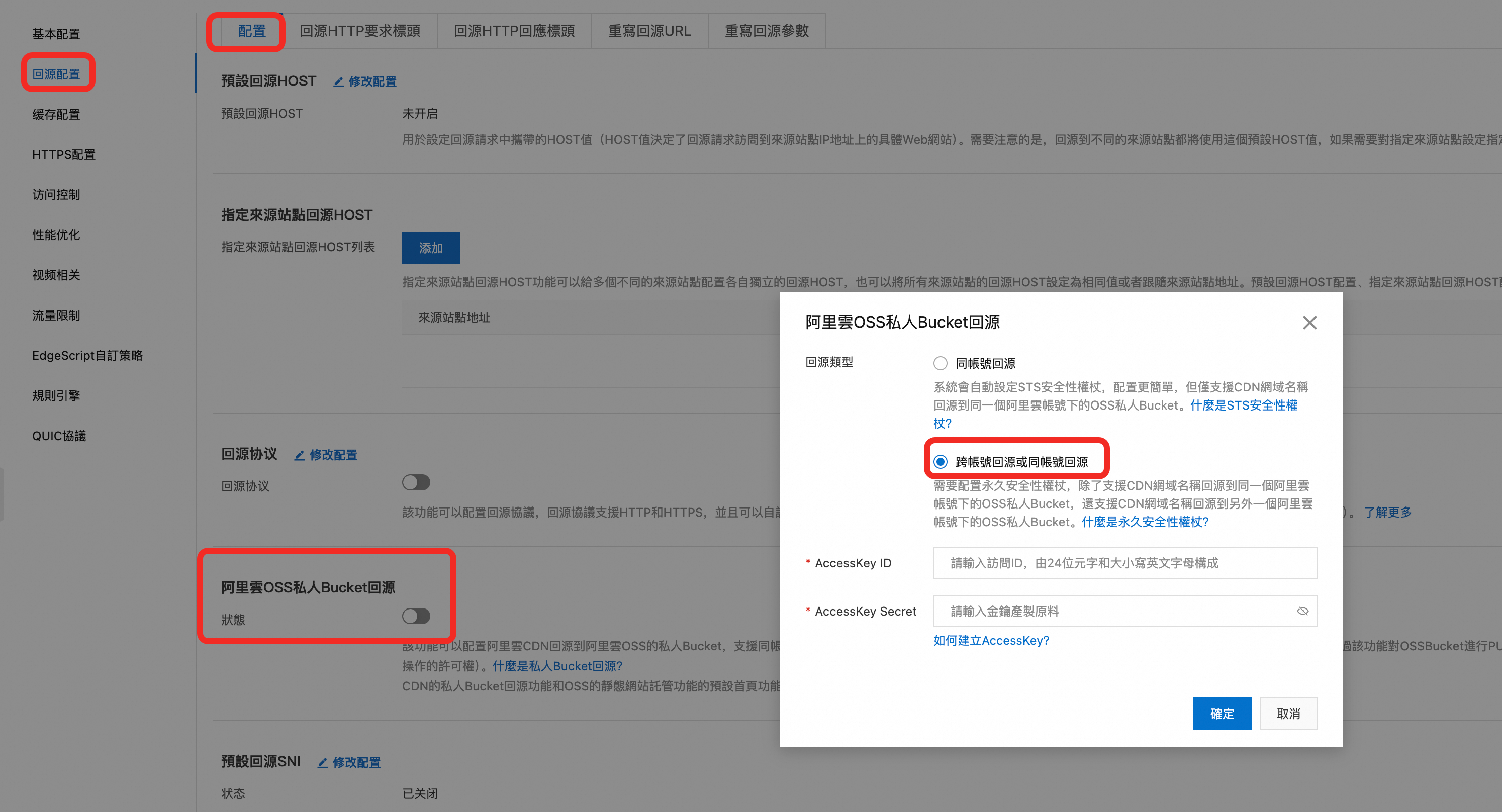
Task: Click the AccessKey ID input field
Action: tap(1125, 562)
